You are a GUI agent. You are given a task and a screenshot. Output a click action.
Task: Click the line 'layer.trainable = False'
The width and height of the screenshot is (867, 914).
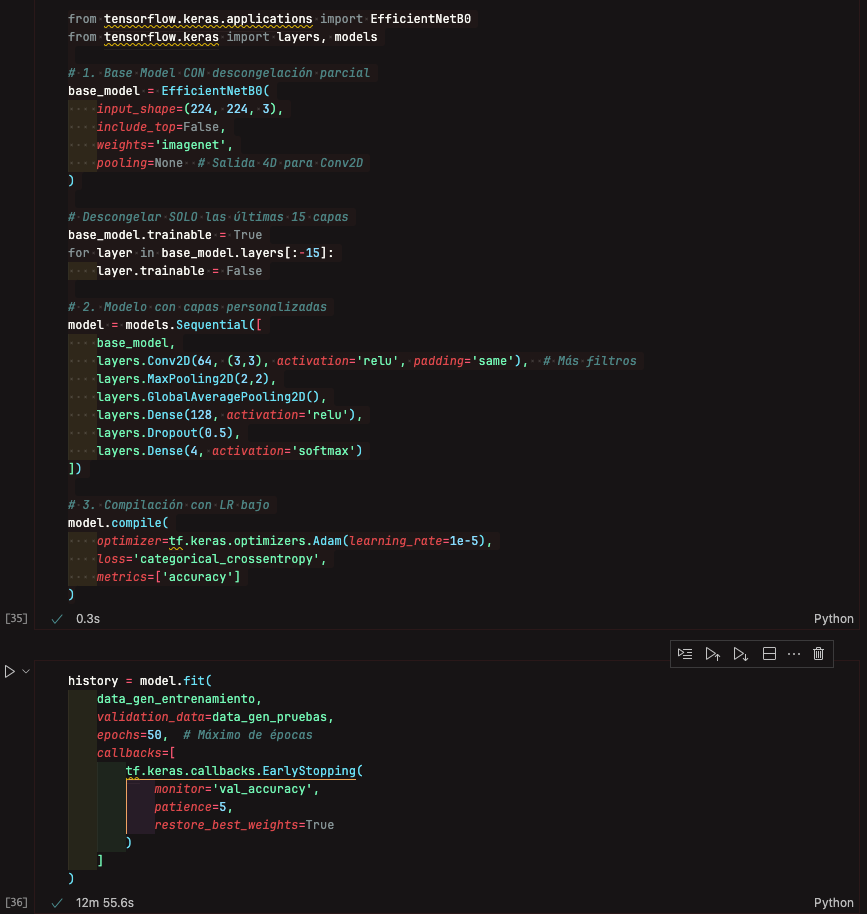pos(180,271)
